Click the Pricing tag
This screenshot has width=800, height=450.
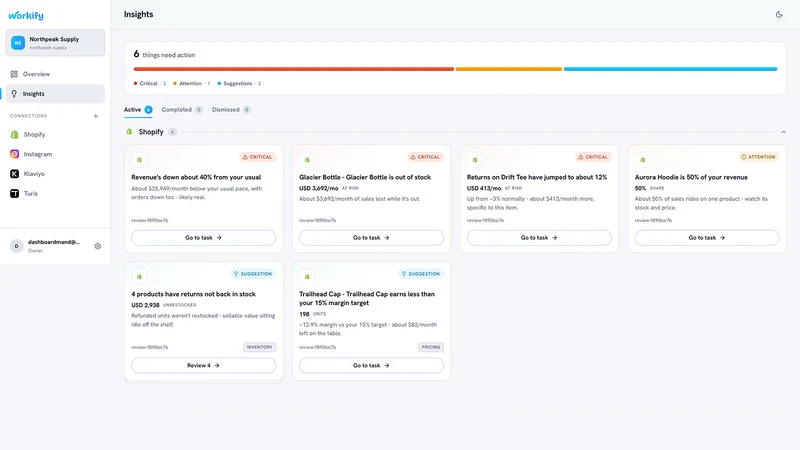pyautogui.click(x=431, y=347)
